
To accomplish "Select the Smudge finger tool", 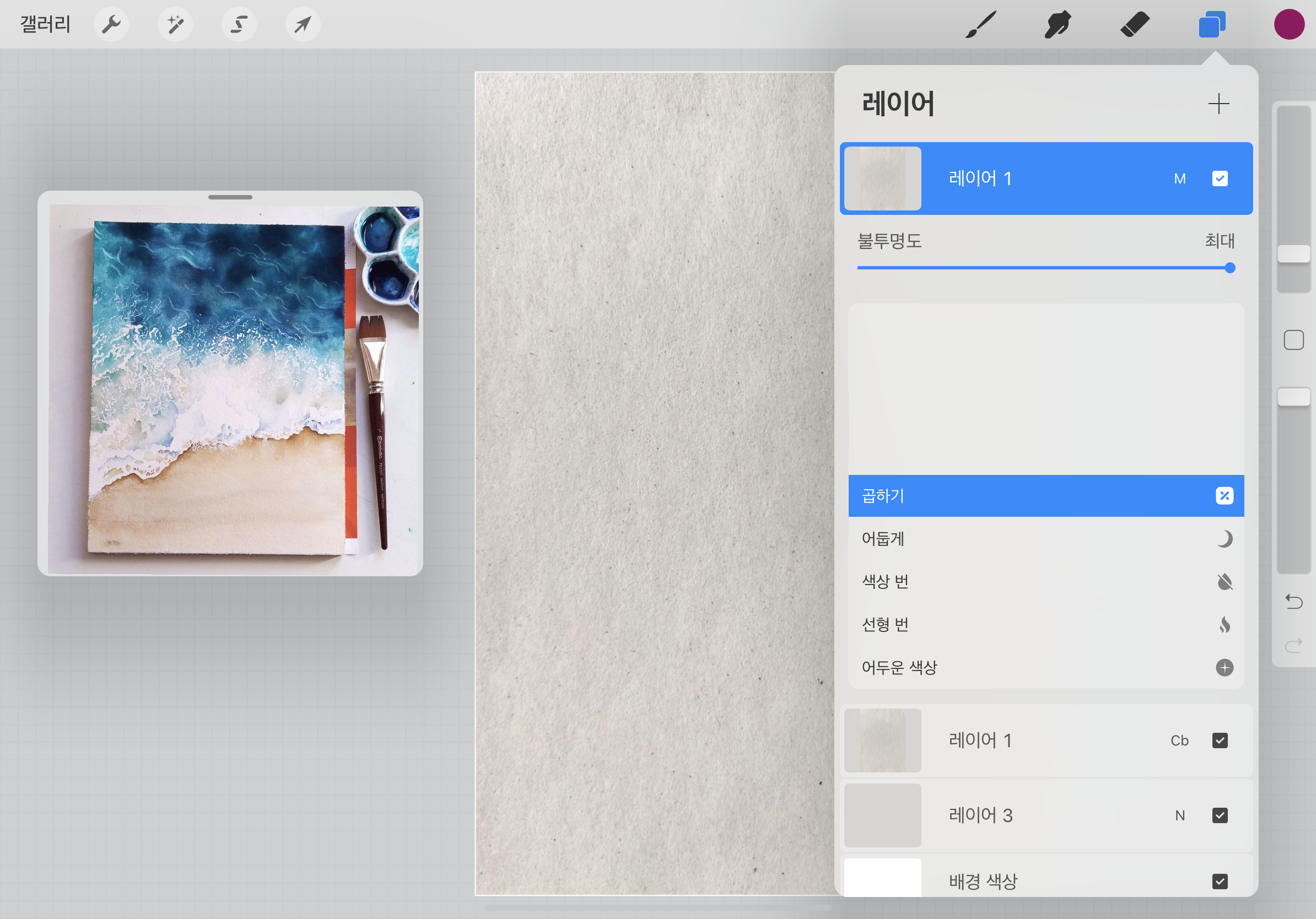I will [1058, 25].
